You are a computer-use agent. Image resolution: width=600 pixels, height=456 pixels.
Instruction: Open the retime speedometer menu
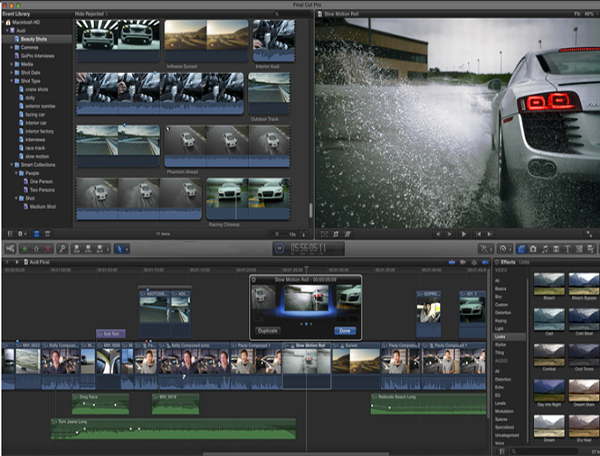504,249
